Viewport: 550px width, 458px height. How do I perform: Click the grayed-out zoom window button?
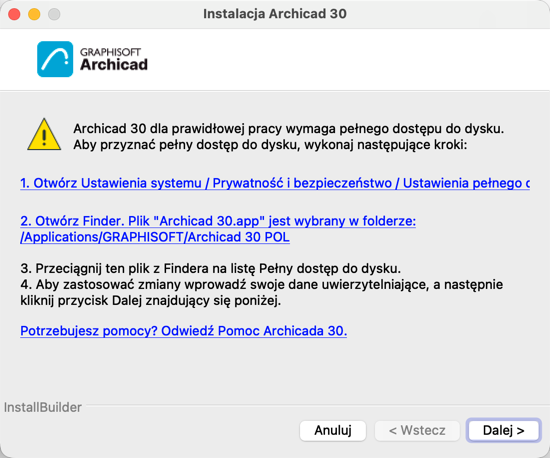(54, 14)
